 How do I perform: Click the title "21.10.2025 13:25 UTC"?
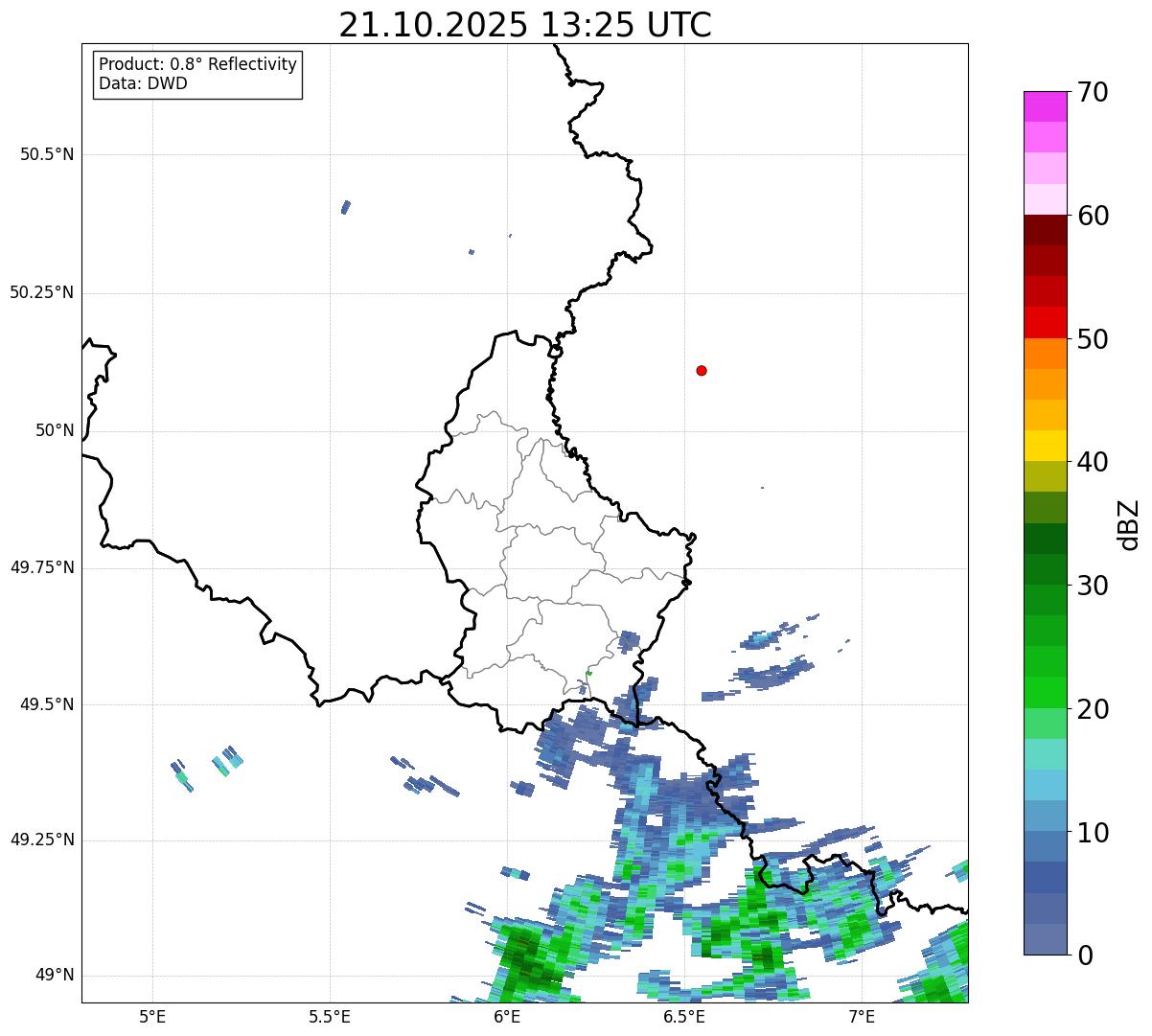[525, 25]
